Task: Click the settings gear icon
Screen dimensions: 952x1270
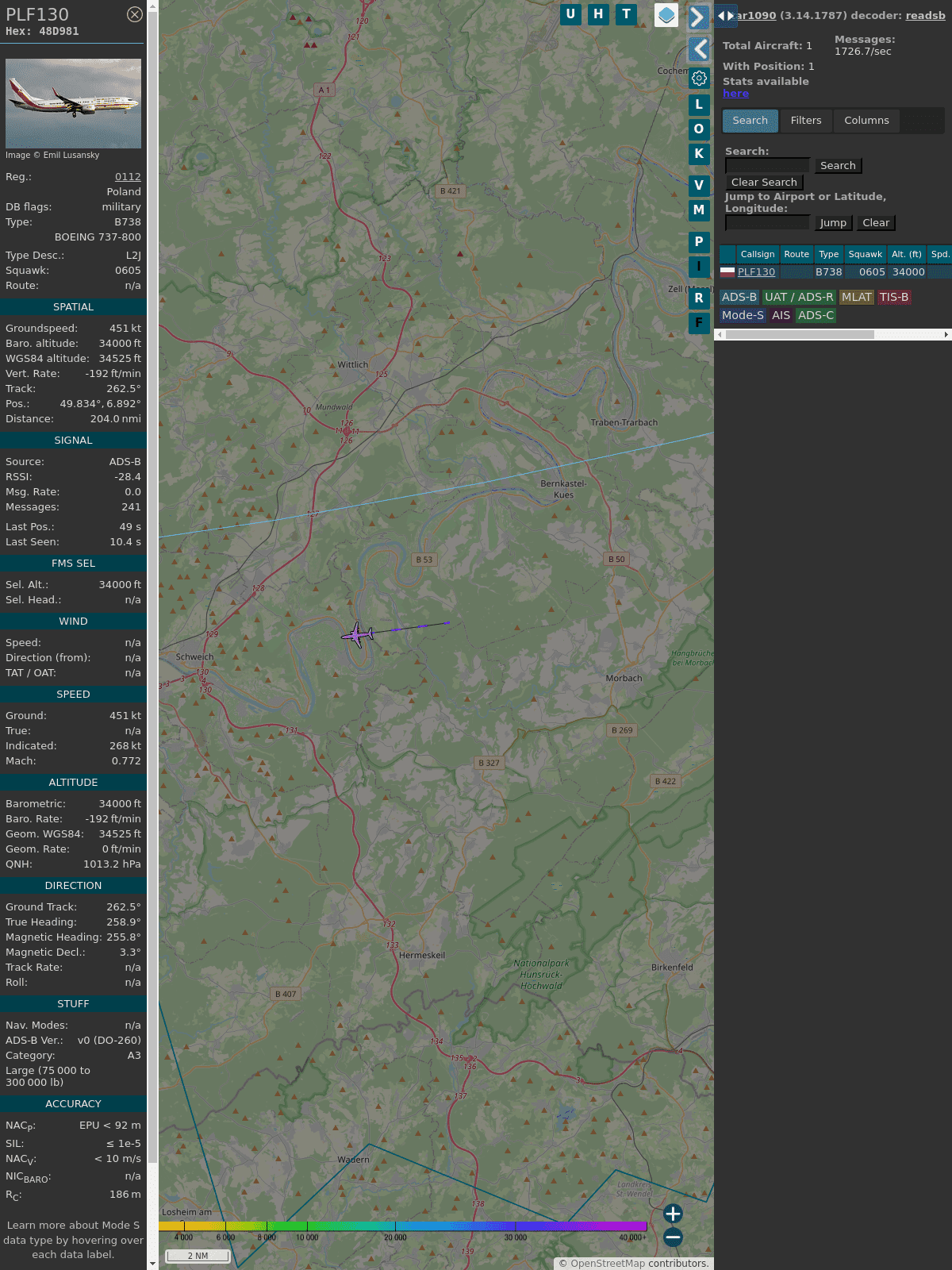Action: (x=699, y=78)
